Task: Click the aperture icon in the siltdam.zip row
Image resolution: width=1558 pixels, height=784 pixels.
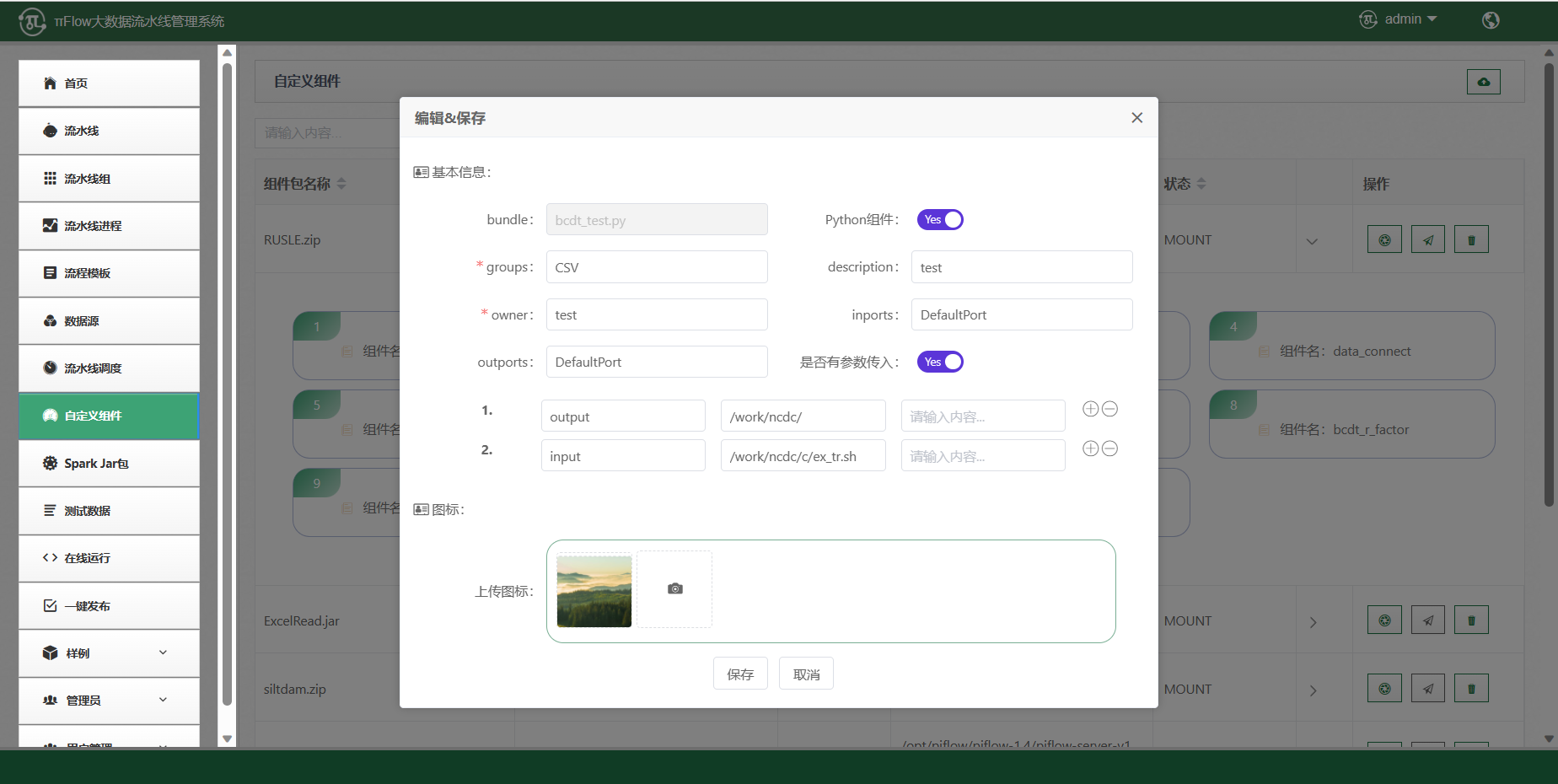Action: coord(1384,689)
